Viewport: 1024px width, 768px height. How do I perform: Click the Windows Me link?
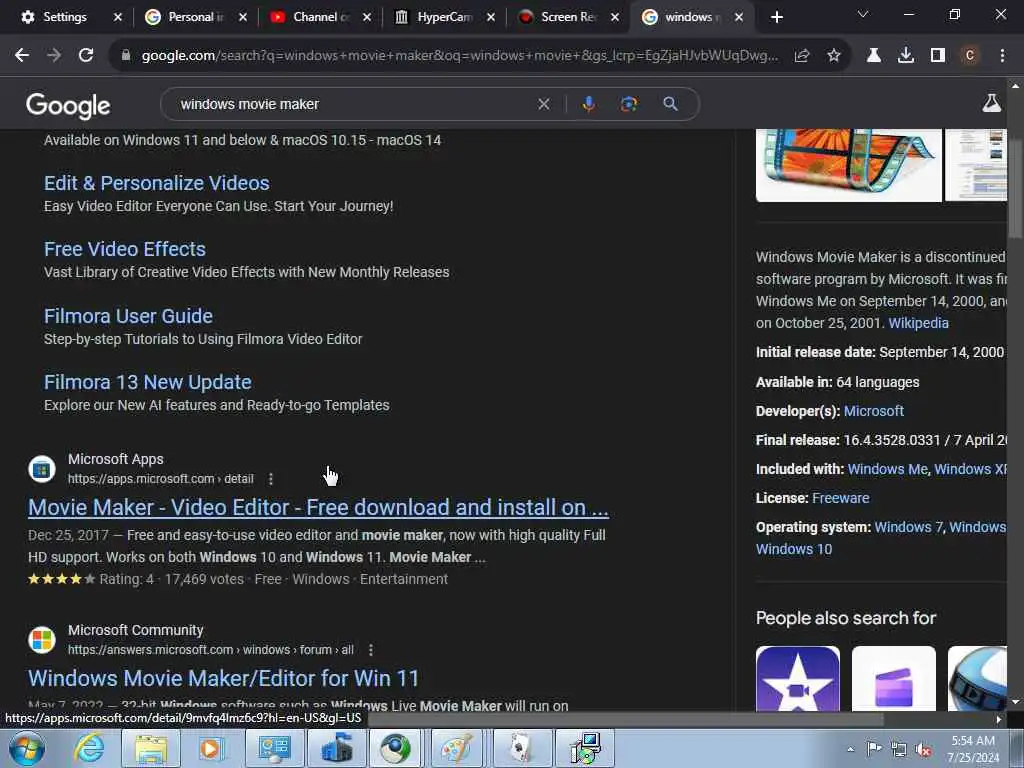(888, 469)
